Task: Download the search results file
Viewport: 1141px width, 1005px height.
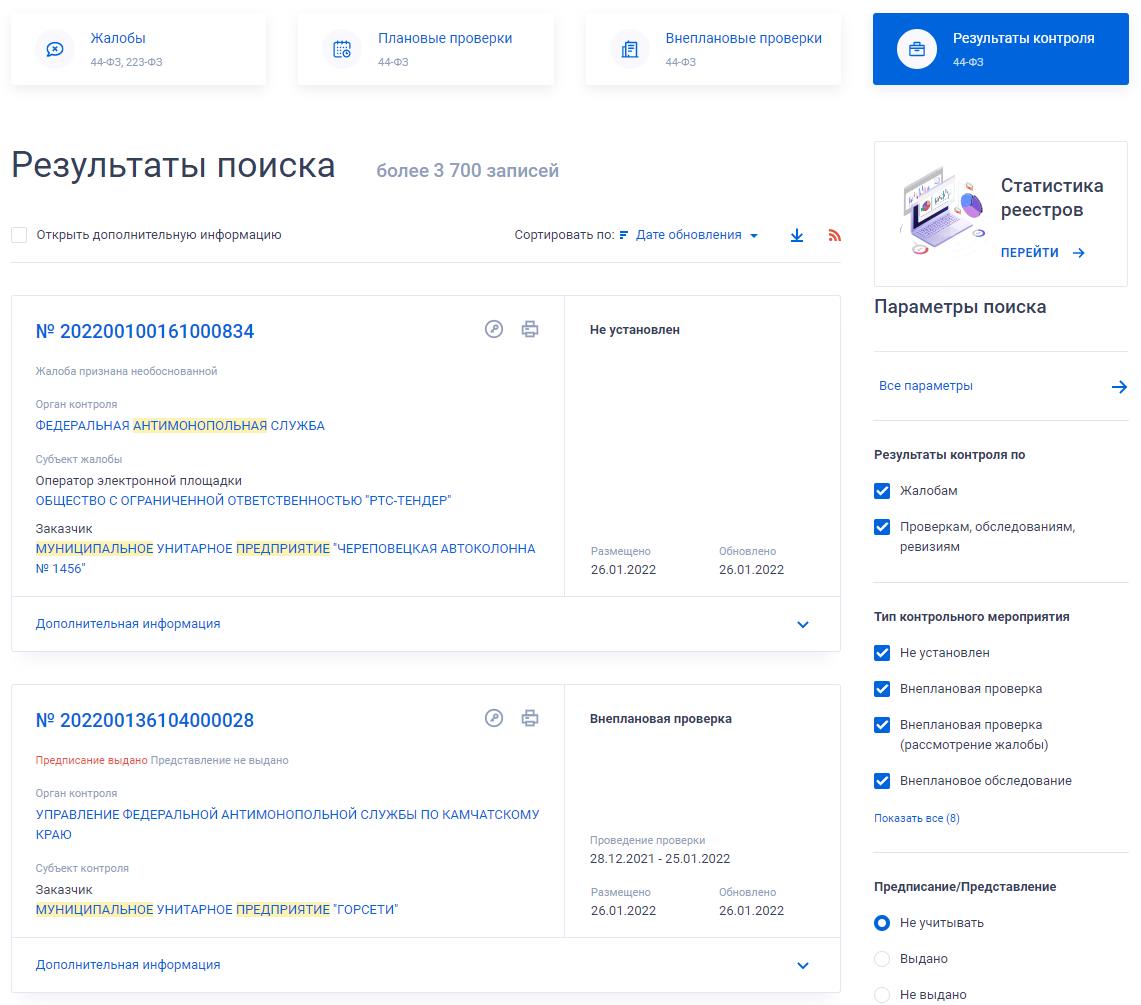Action: [797, 235]
